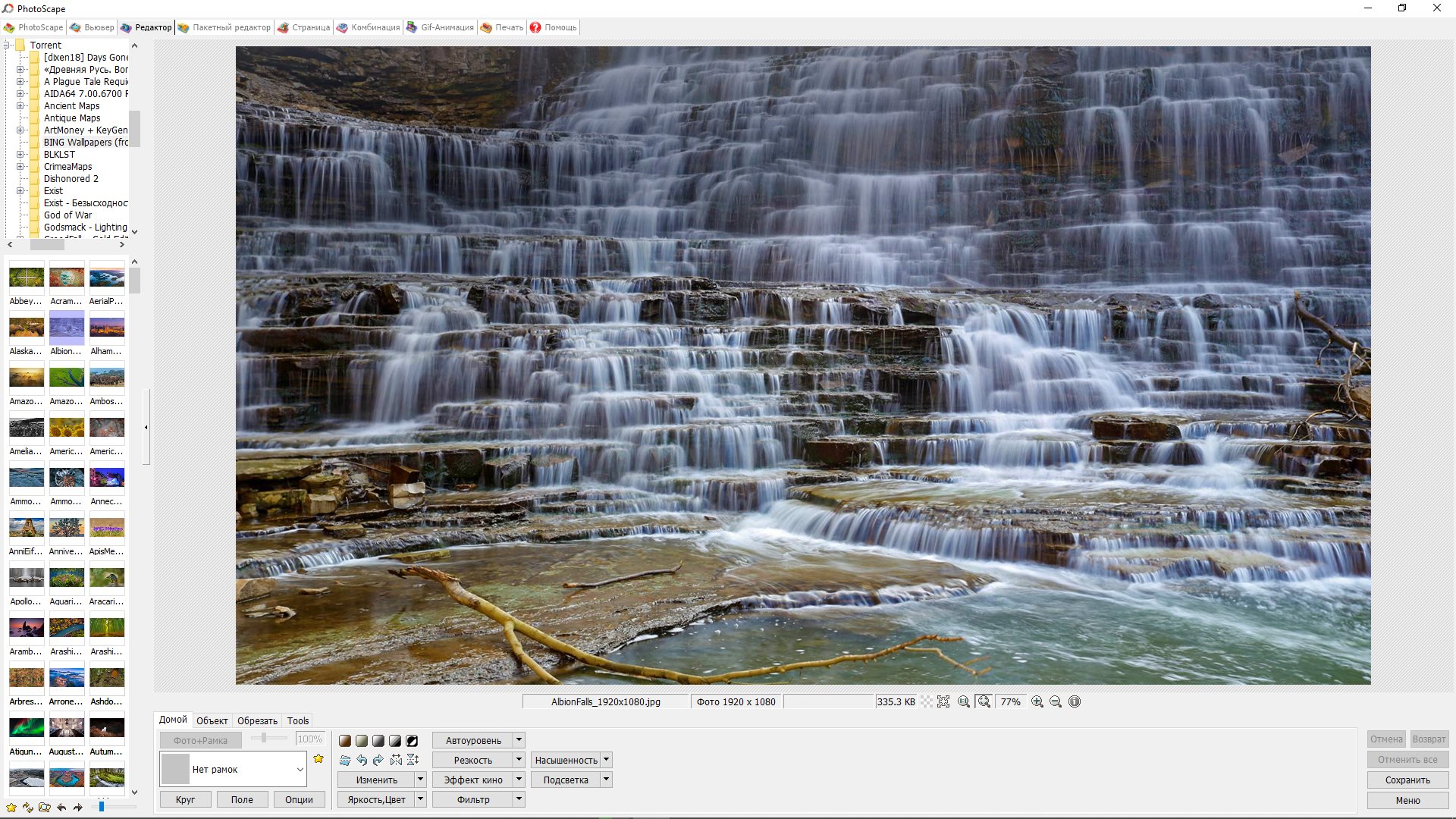Click the zoom in magnifier icon
The image size is (1456, 819).
1037,702
